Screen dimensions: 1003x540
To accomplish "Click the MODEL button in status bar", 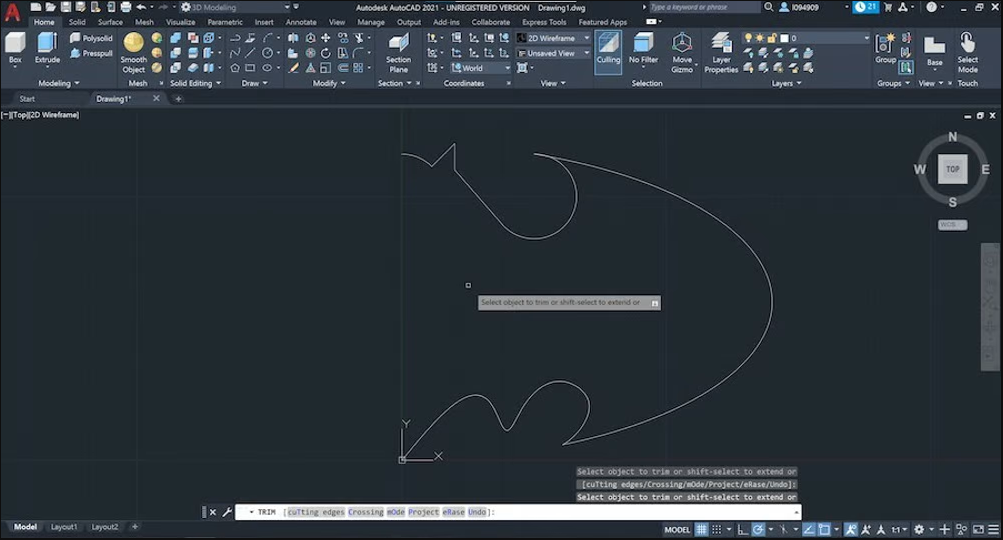I will click(677, 529).
